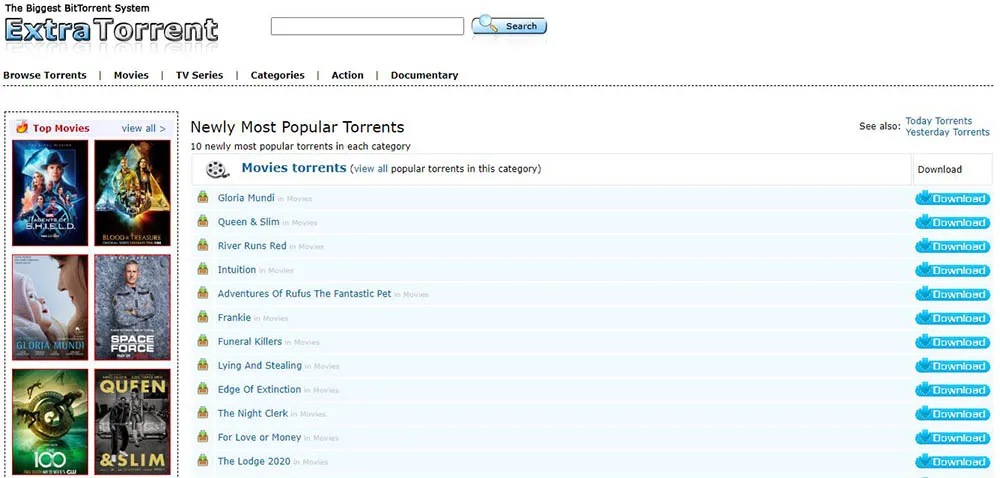Open the Documentary menu item
Screen dimensions: 1000x478
pyautogui.click(x=425, y=75)
